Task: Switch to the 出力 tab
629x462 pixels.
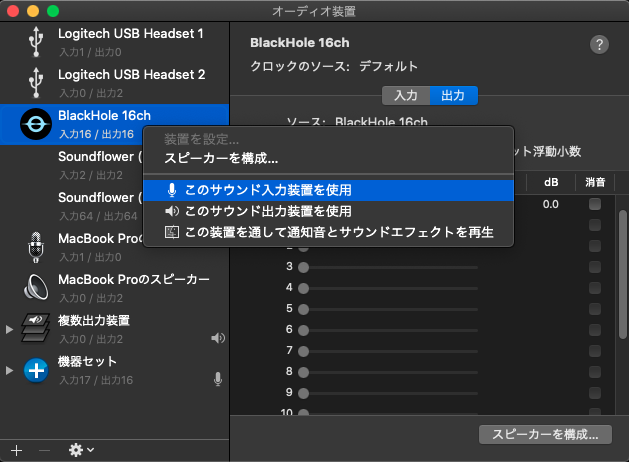Action: (454, 95)
